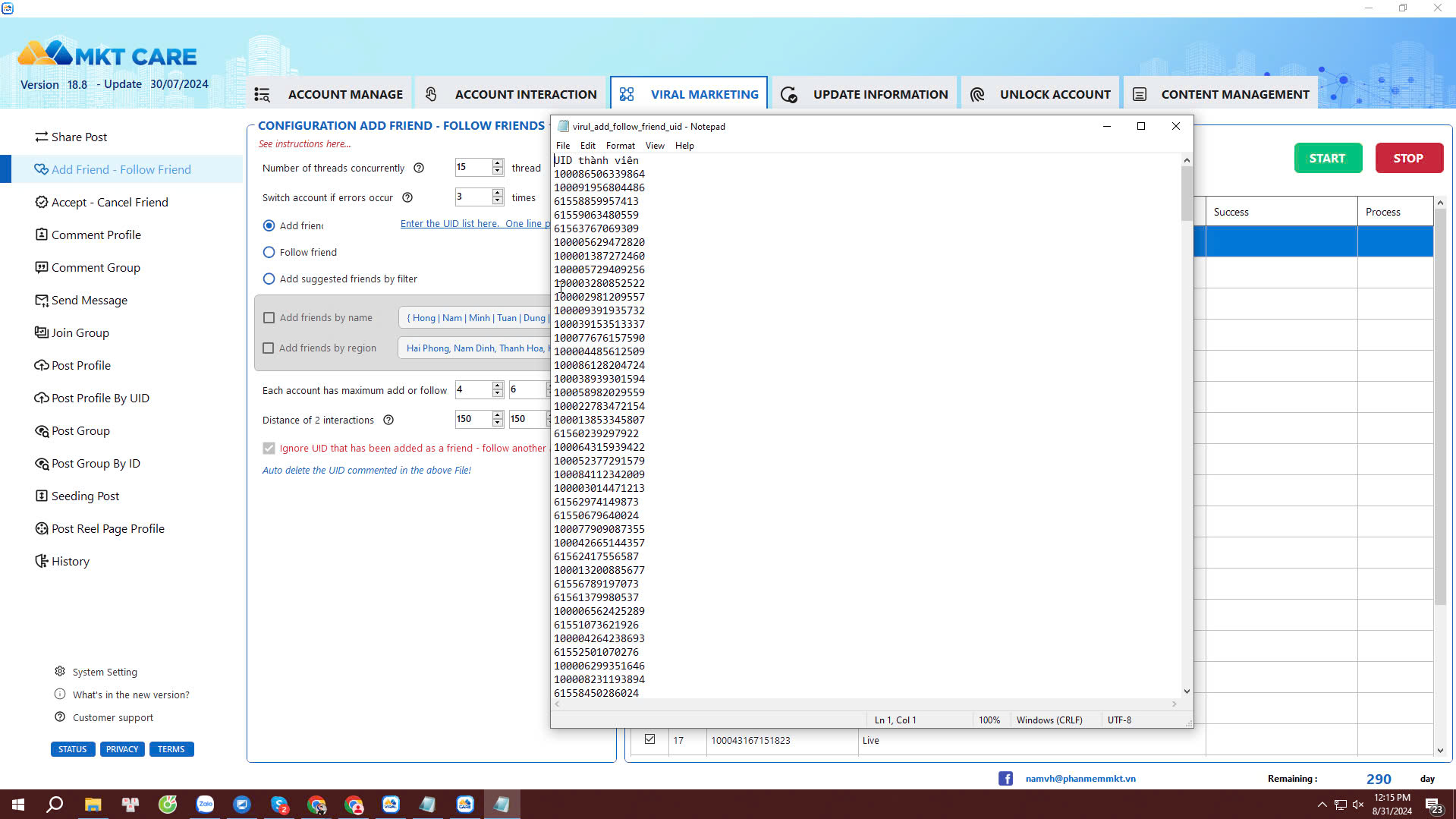Click the PRIVACY button
The height and width of the screenshot is (819, 1456).
[x=122, y=749]
